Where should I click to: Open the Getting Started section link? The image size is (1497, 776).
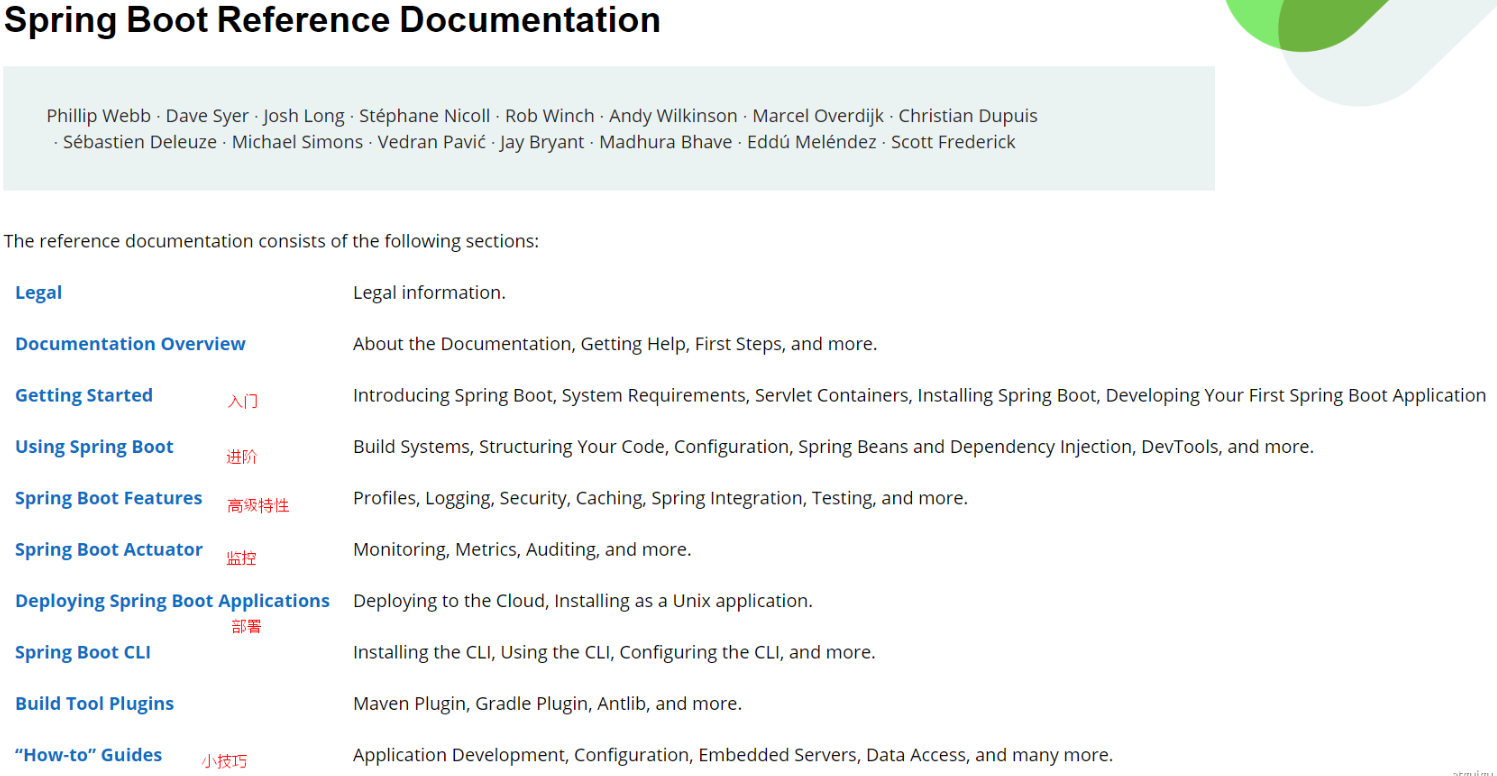(84, 395)
